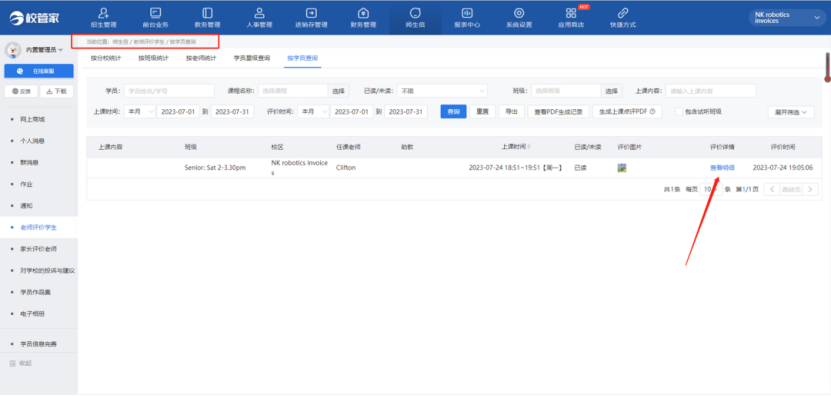Open the 教务管理 module icon
The width and height of the screenshot is (831, 396).
coord(207,13)
